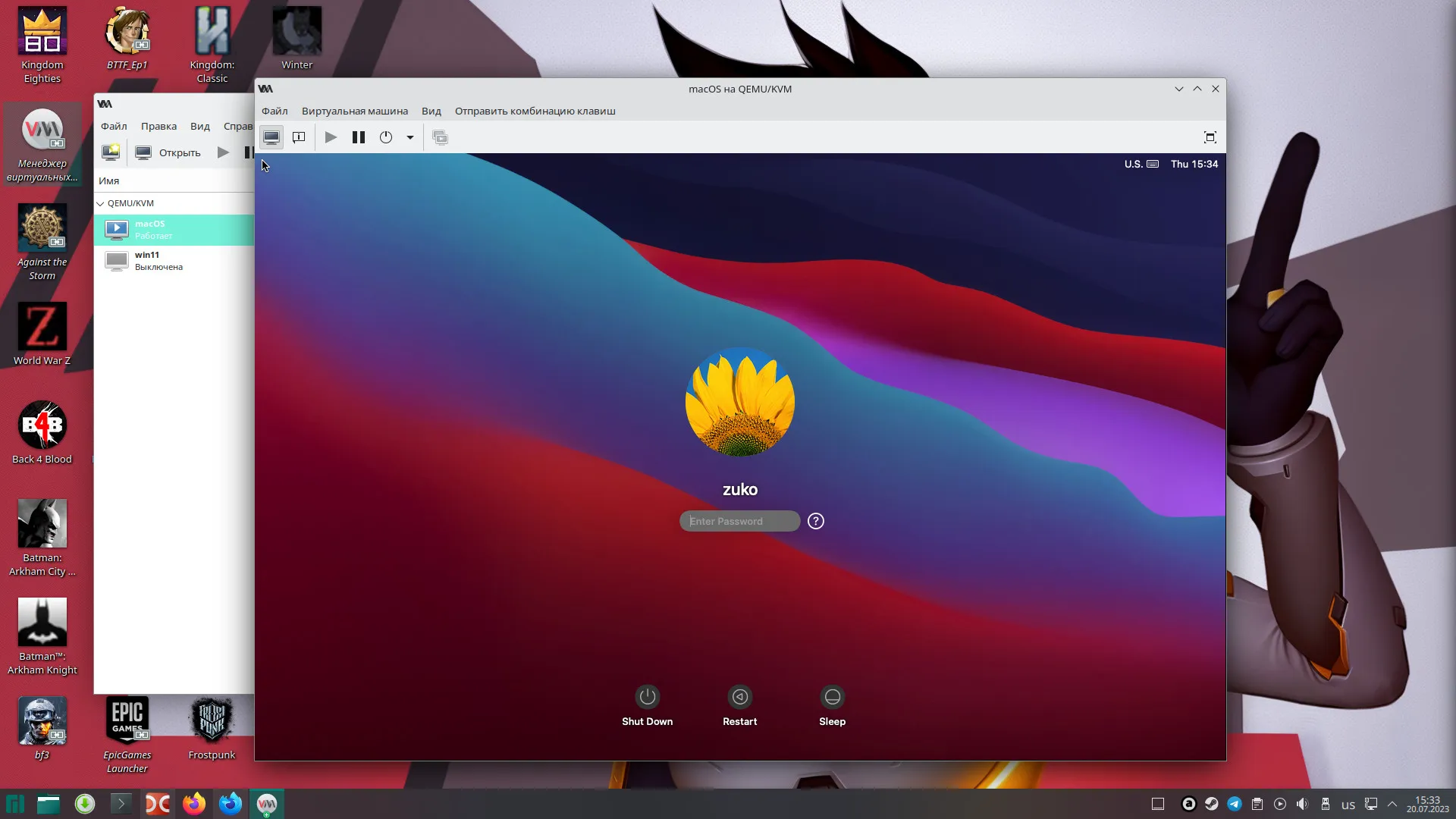Switch to virt-manager taskbar entry
1456x819 pixels.
[x=267, y=804]
